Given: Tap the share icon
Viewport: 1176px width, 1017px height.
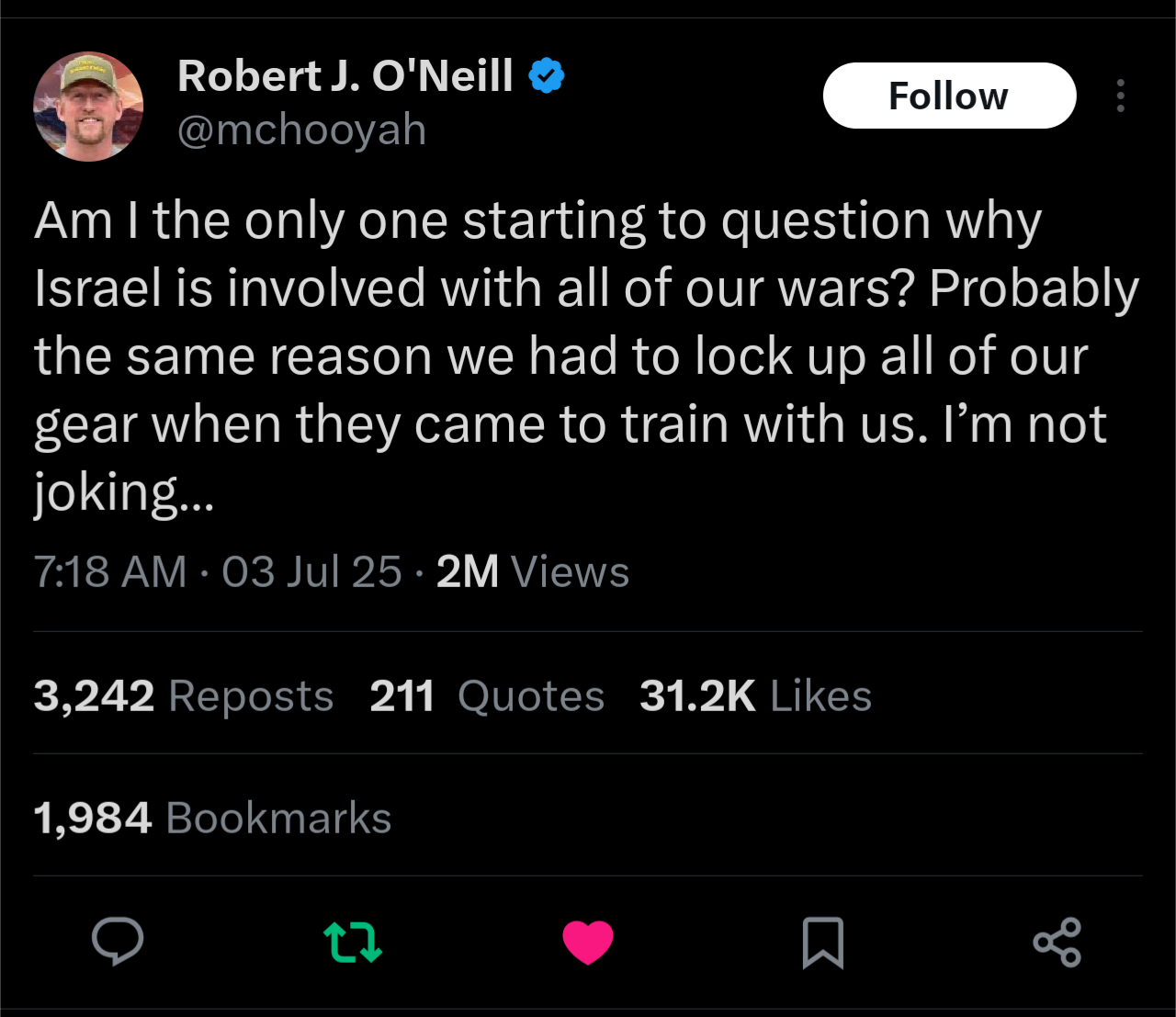Looking at the screenshot, I should 1057,943.
